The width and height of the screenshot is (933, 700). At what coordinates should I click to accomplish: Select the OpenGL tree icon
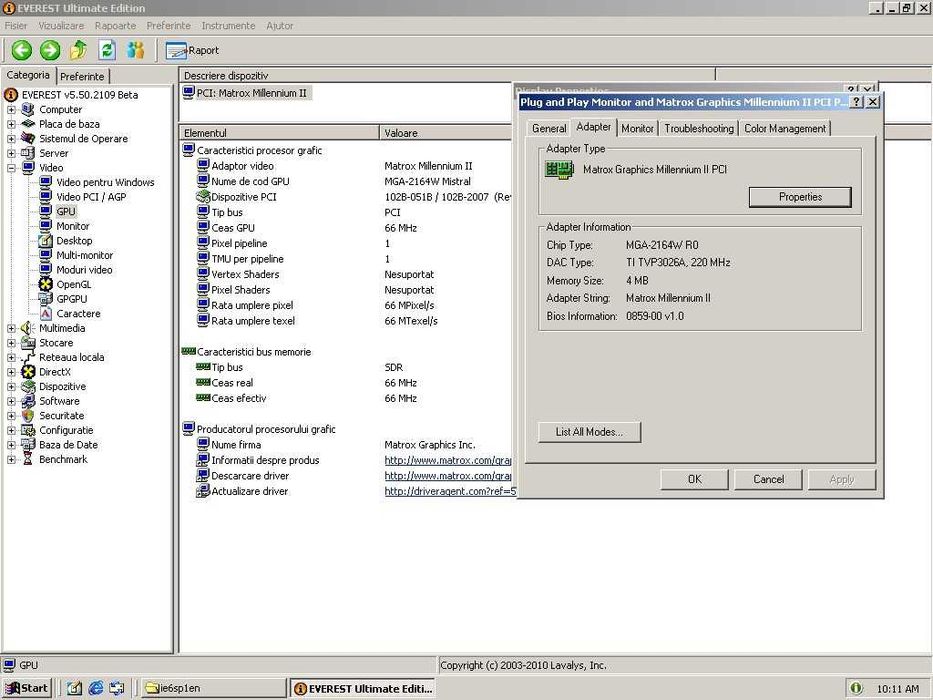pos(46,285)
